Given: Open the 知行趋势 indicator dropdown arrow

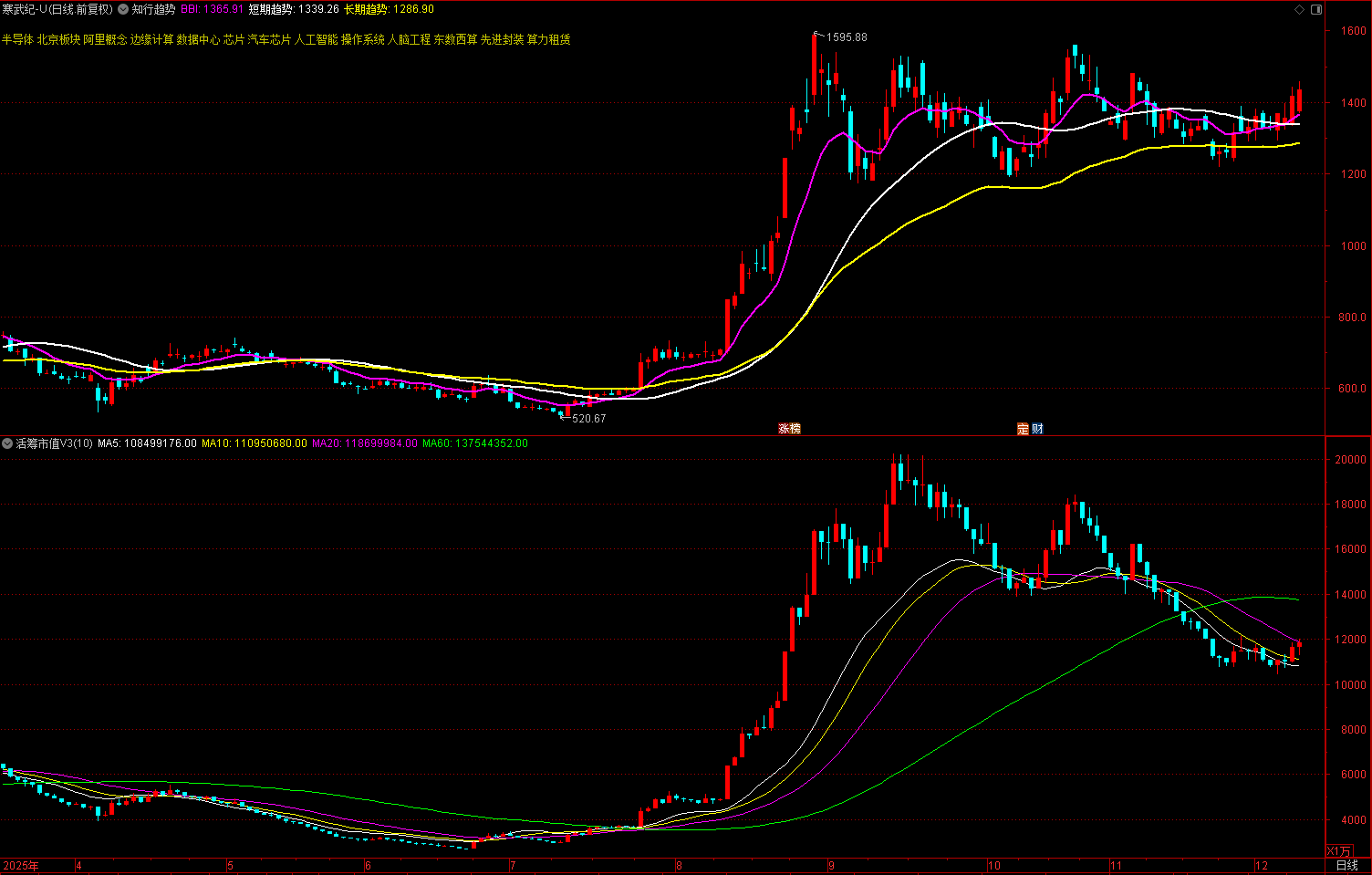Looking at the screenshot, I should [x=122, y=9].
